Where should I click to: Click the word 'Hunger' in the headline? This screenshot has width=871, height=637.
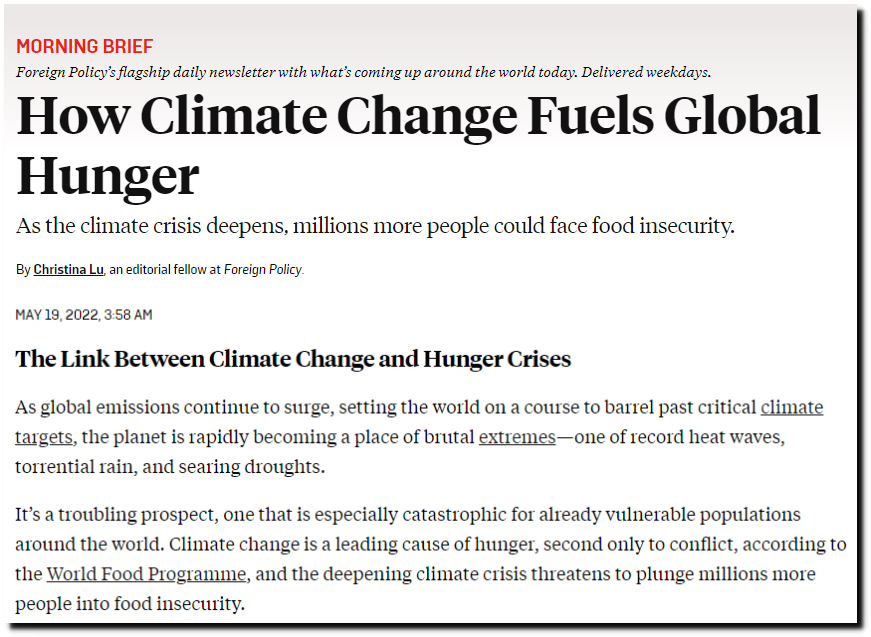coord(108,177)
